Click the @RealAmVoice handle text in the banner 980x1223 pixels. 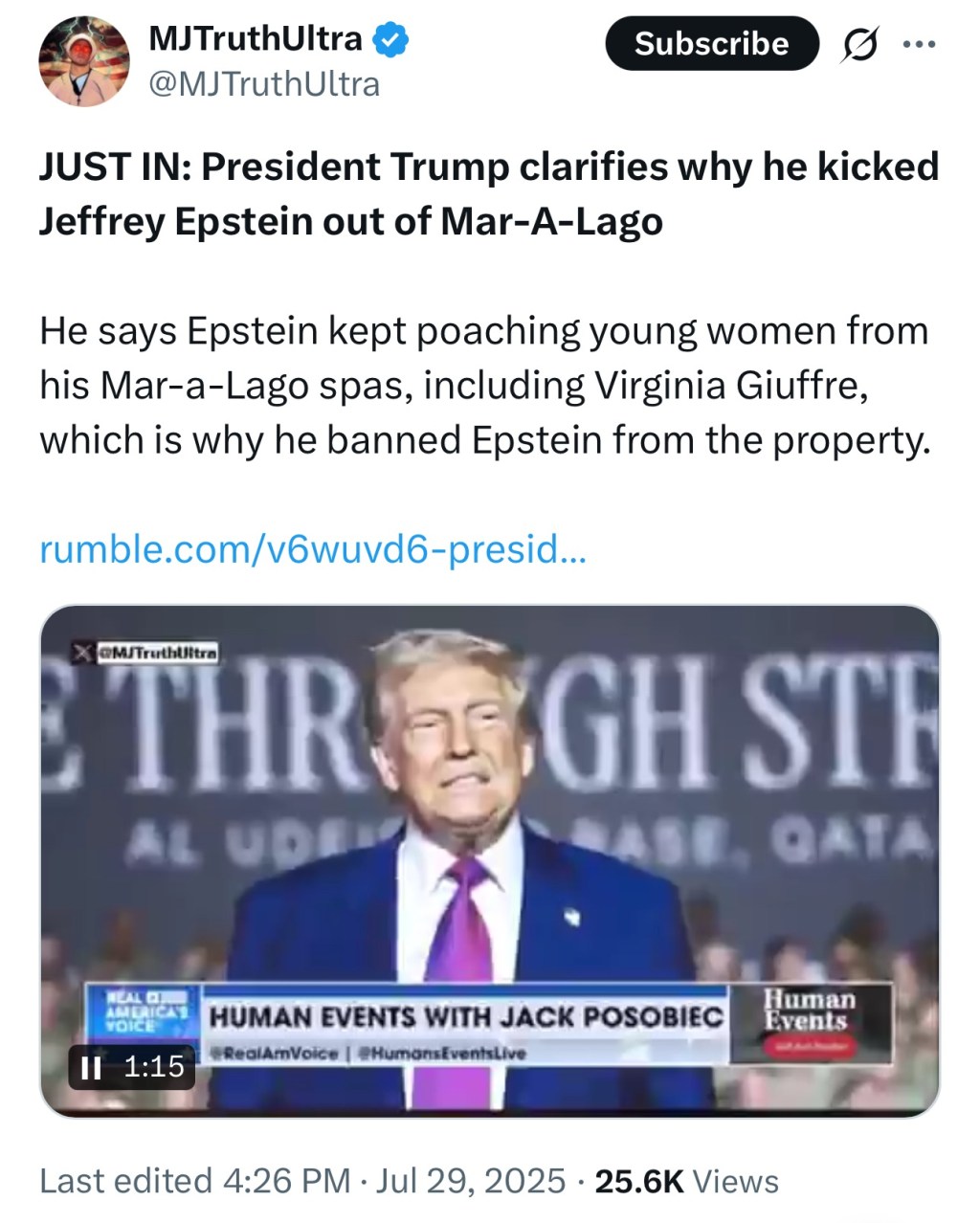[x=277, y=1053]
